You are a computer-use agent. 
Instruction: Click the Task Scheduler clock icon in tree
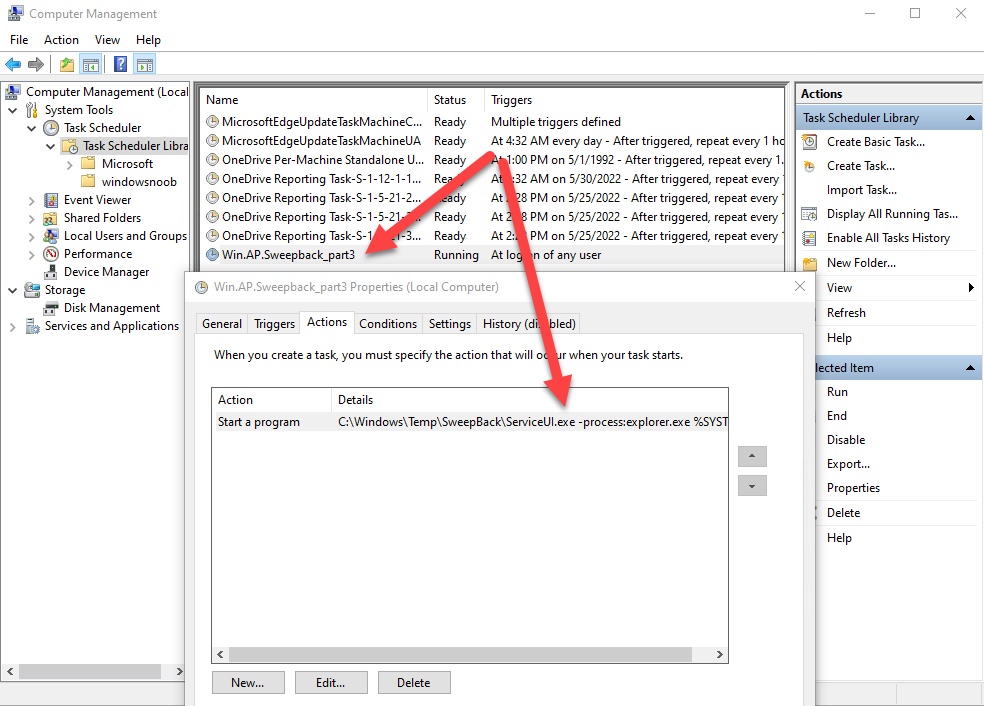tap(51, 128)
